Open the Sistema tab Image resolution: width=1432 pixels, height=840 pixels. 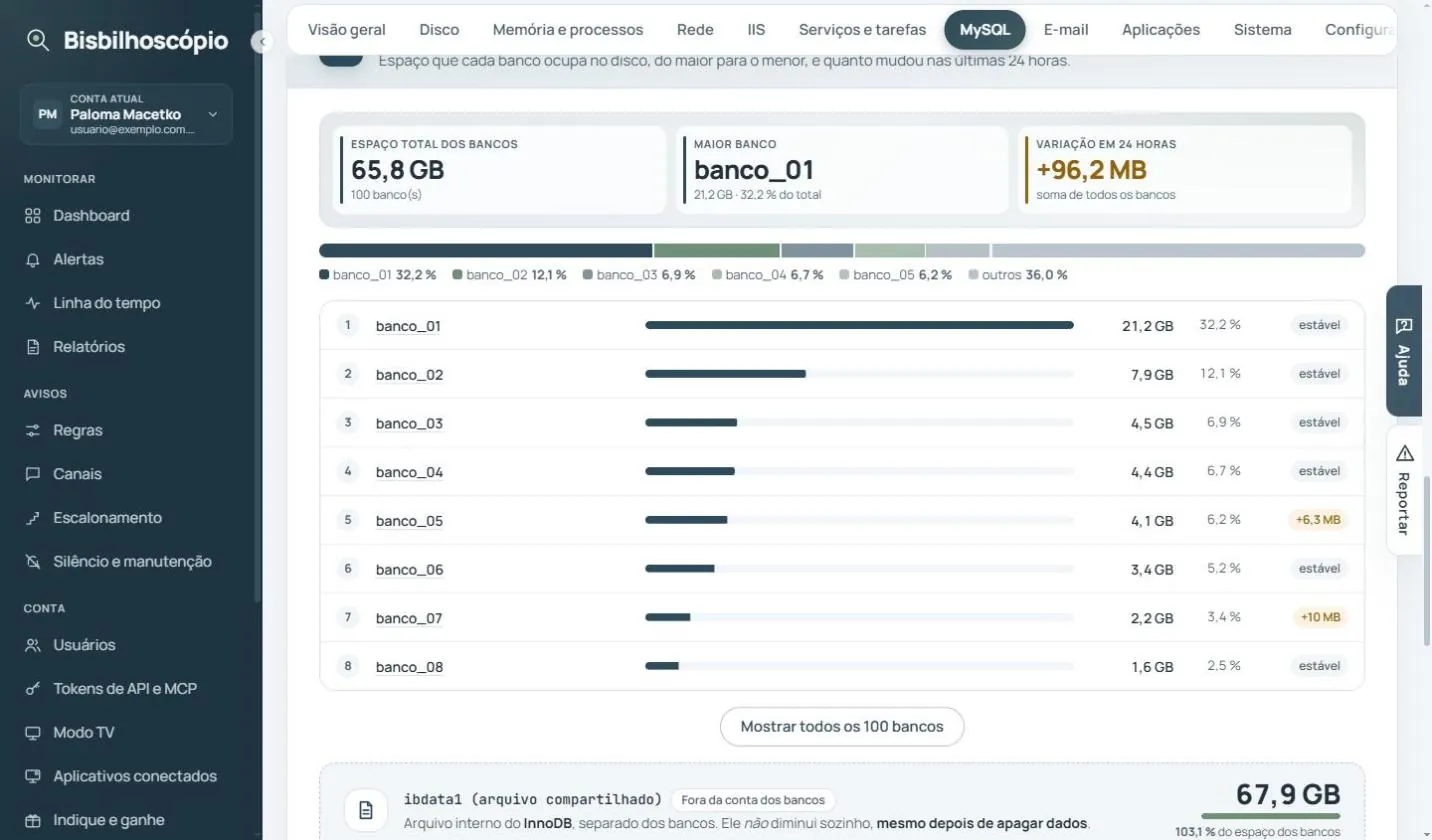pyautogui.click(x=1263, y=30)
